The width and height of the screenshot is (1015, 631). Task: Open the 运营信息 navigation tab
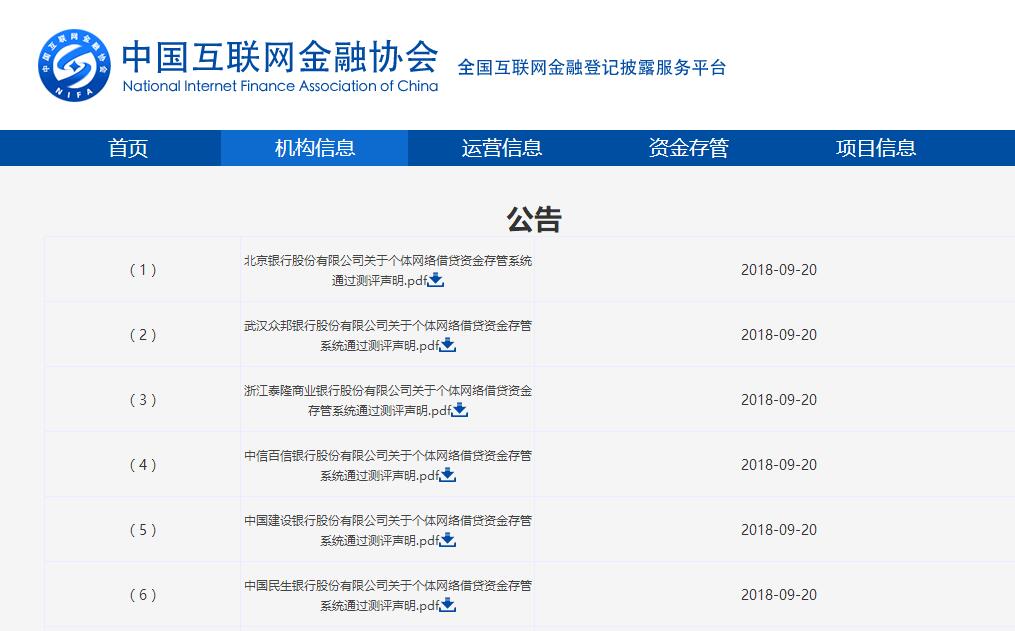point(502,148)
